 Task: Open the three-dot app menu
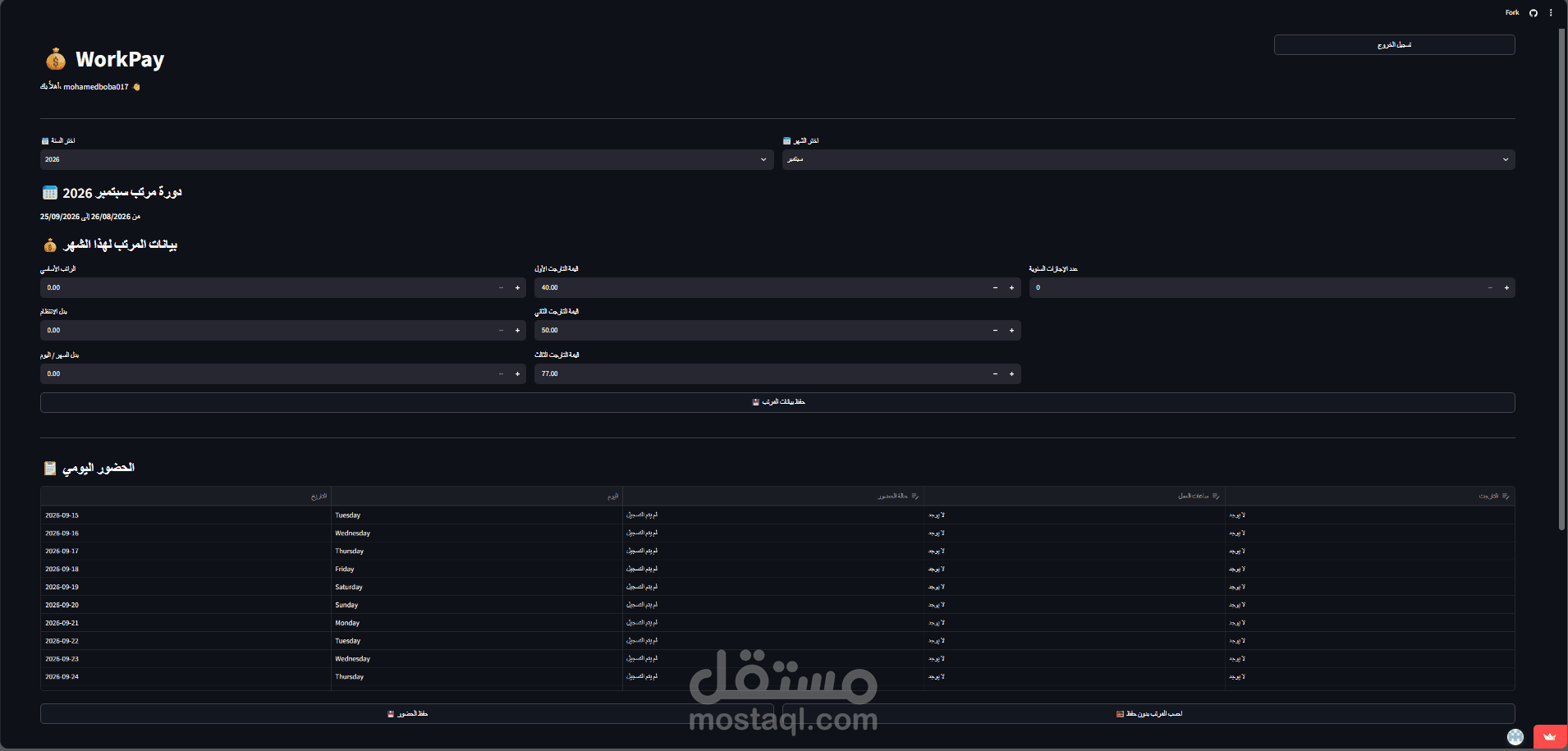pos(1551,12)
